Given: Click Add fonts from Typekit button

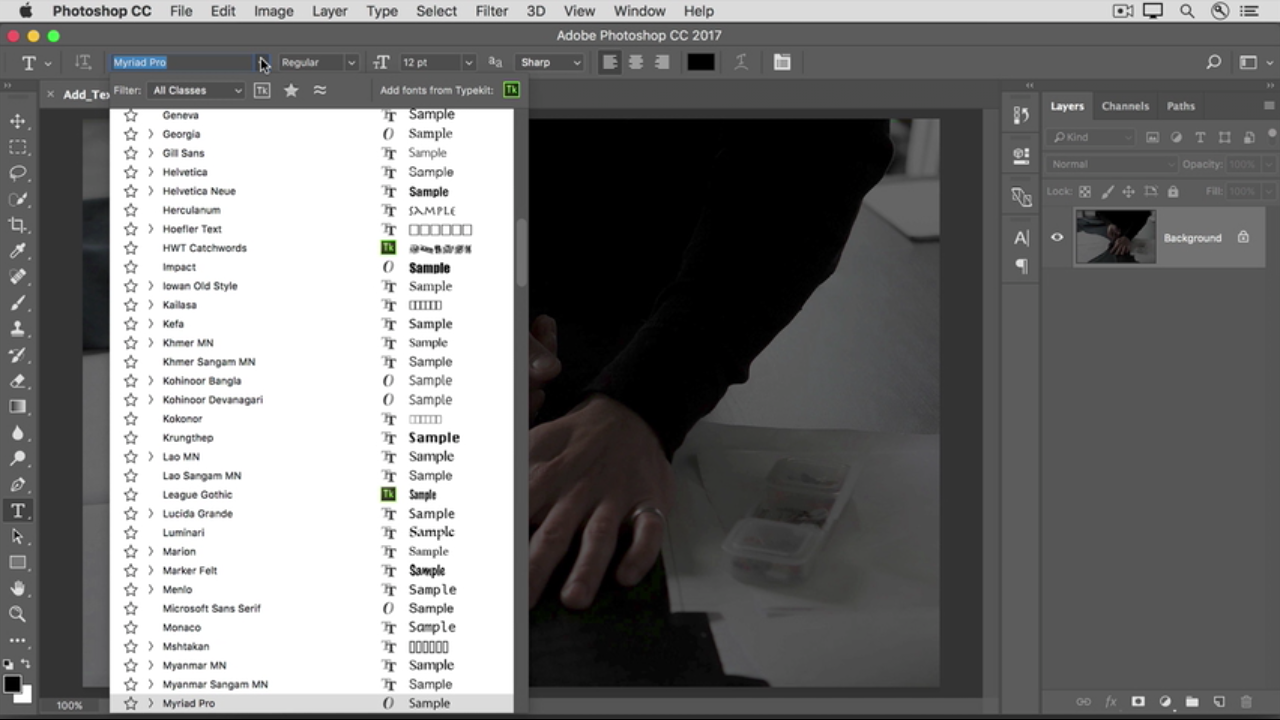Looking at the screenshot, I should [x=511, y=90].
